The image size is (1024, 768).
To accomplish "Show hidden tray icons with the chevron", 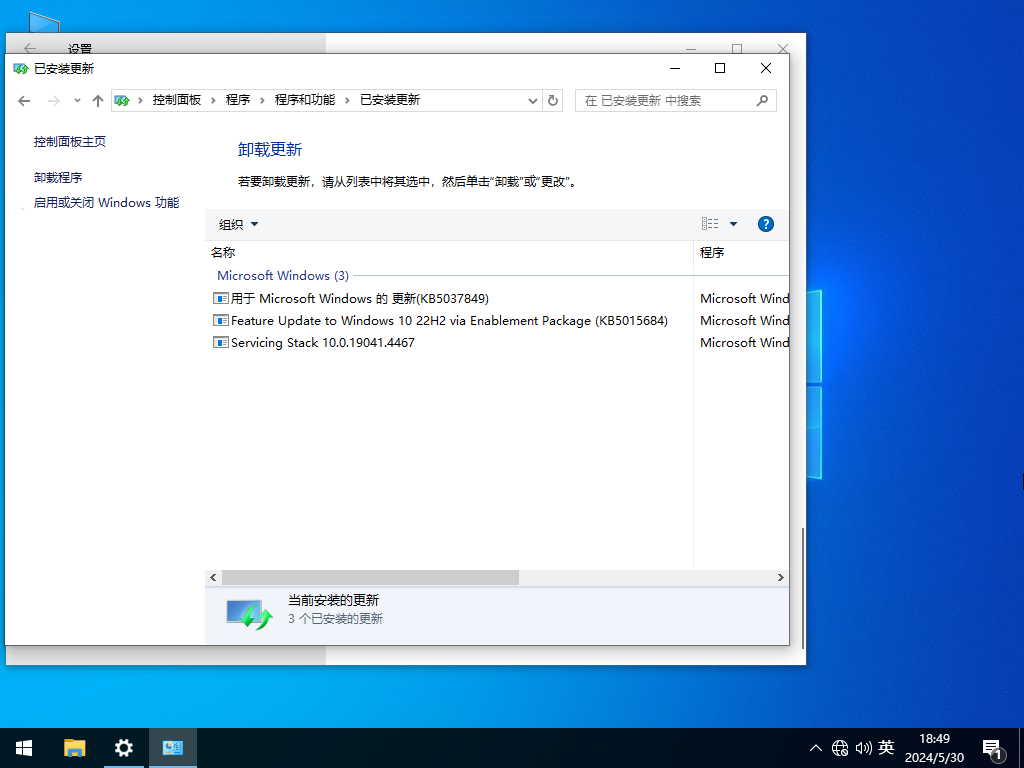I will pyautogui.click(x=816, y=747).
